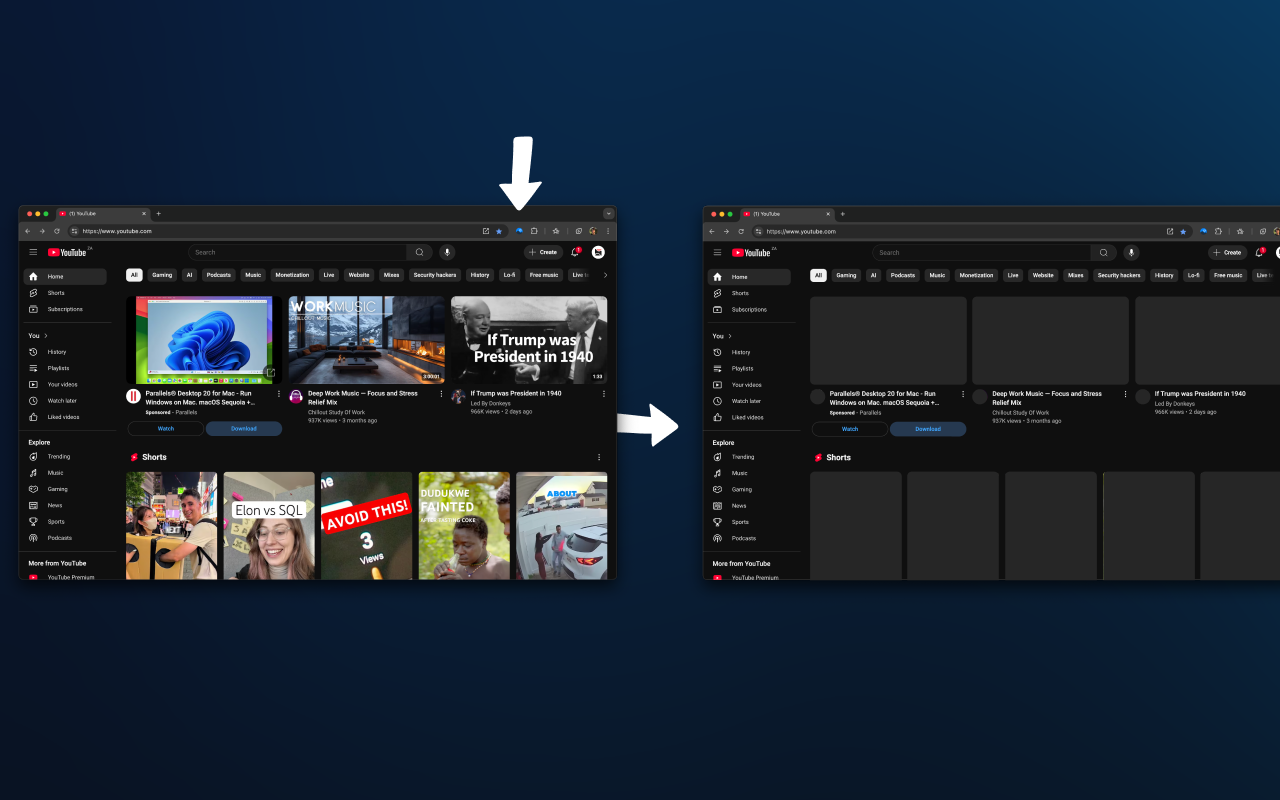1280x800 pixels.
Task: Open the 'If Trump was President in 1940' thumbnail
Action: point(529,340)
